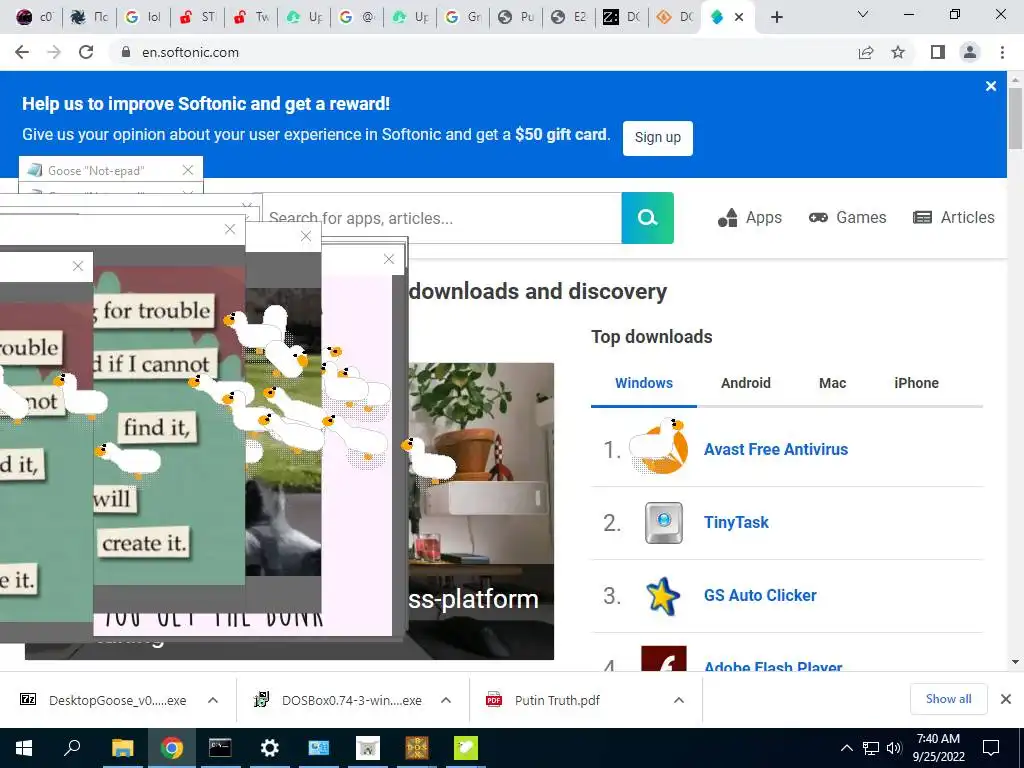Select the Mac top downloads tab
This screenshot has width=1024, height=768.
(x=833, y=383)
